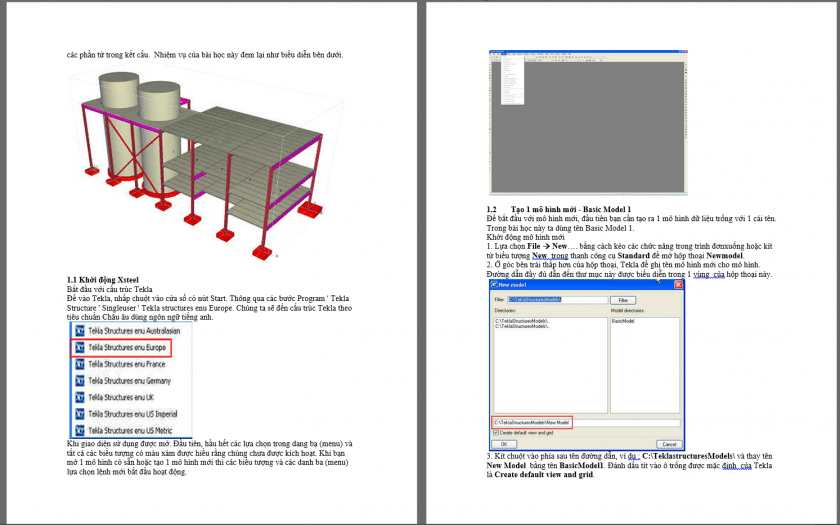Click the Tekla Structures enu US Imperial icon

point(80,414)
